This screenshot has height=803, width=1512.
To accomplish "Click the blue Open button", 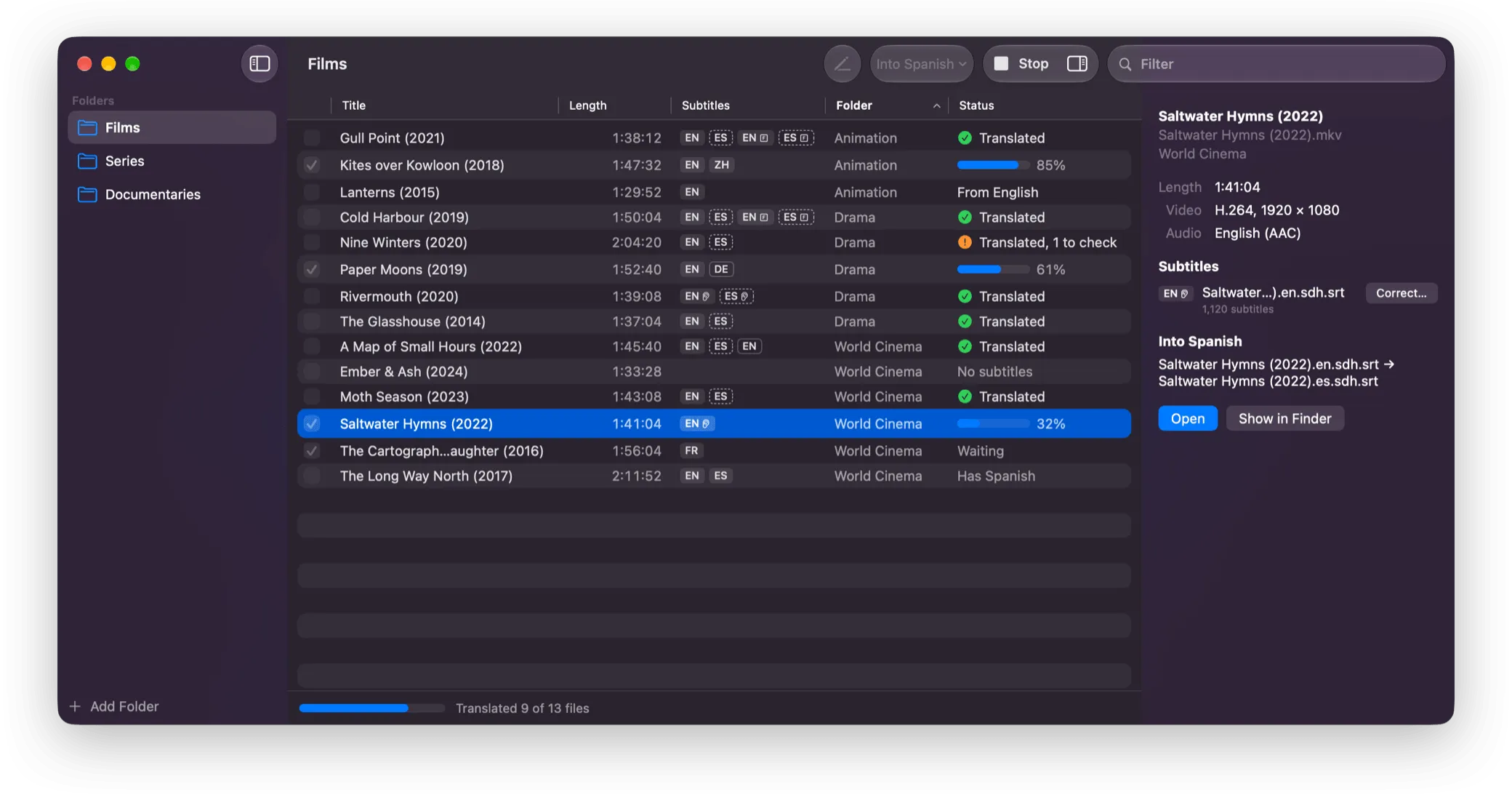I will click(x=1188, y=418).
